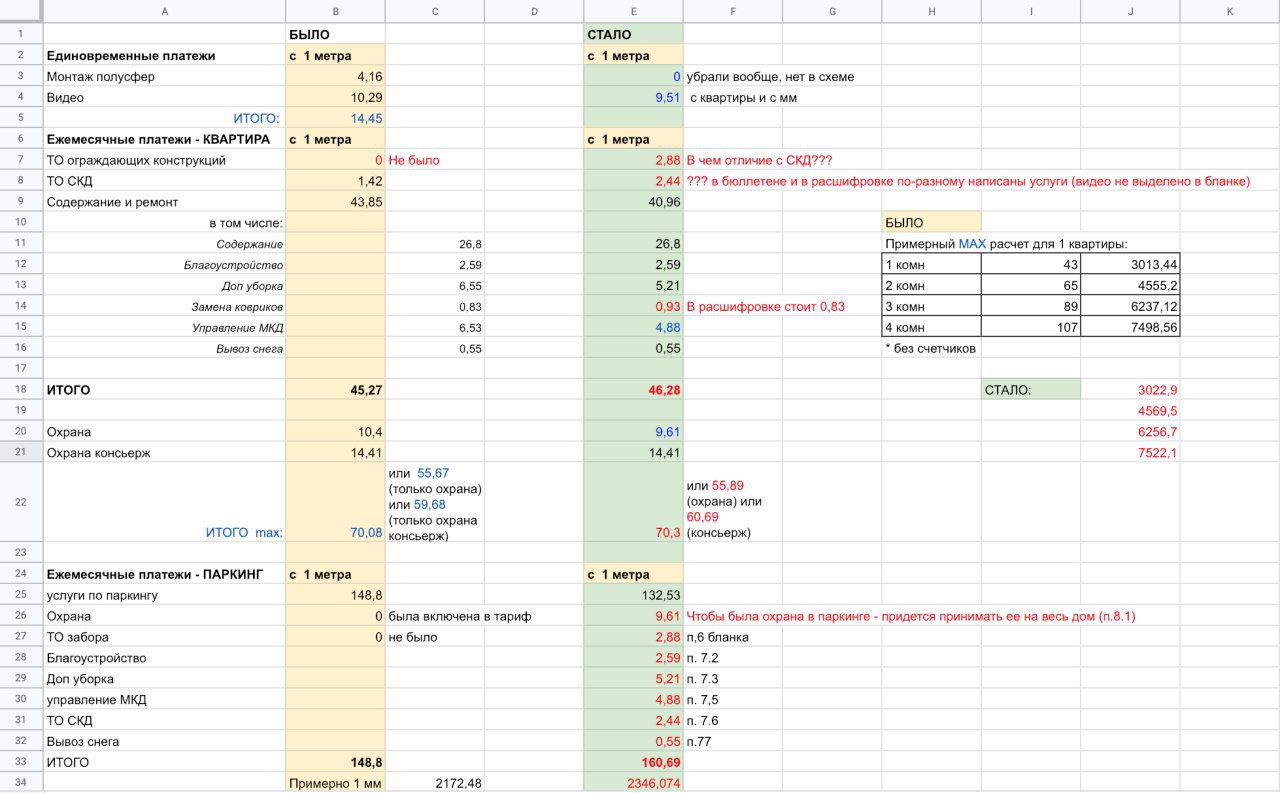Image resolution: width=1280 pixels, height=793 pixels.
Task: Select the note 'п.77'
Action: 698,742
